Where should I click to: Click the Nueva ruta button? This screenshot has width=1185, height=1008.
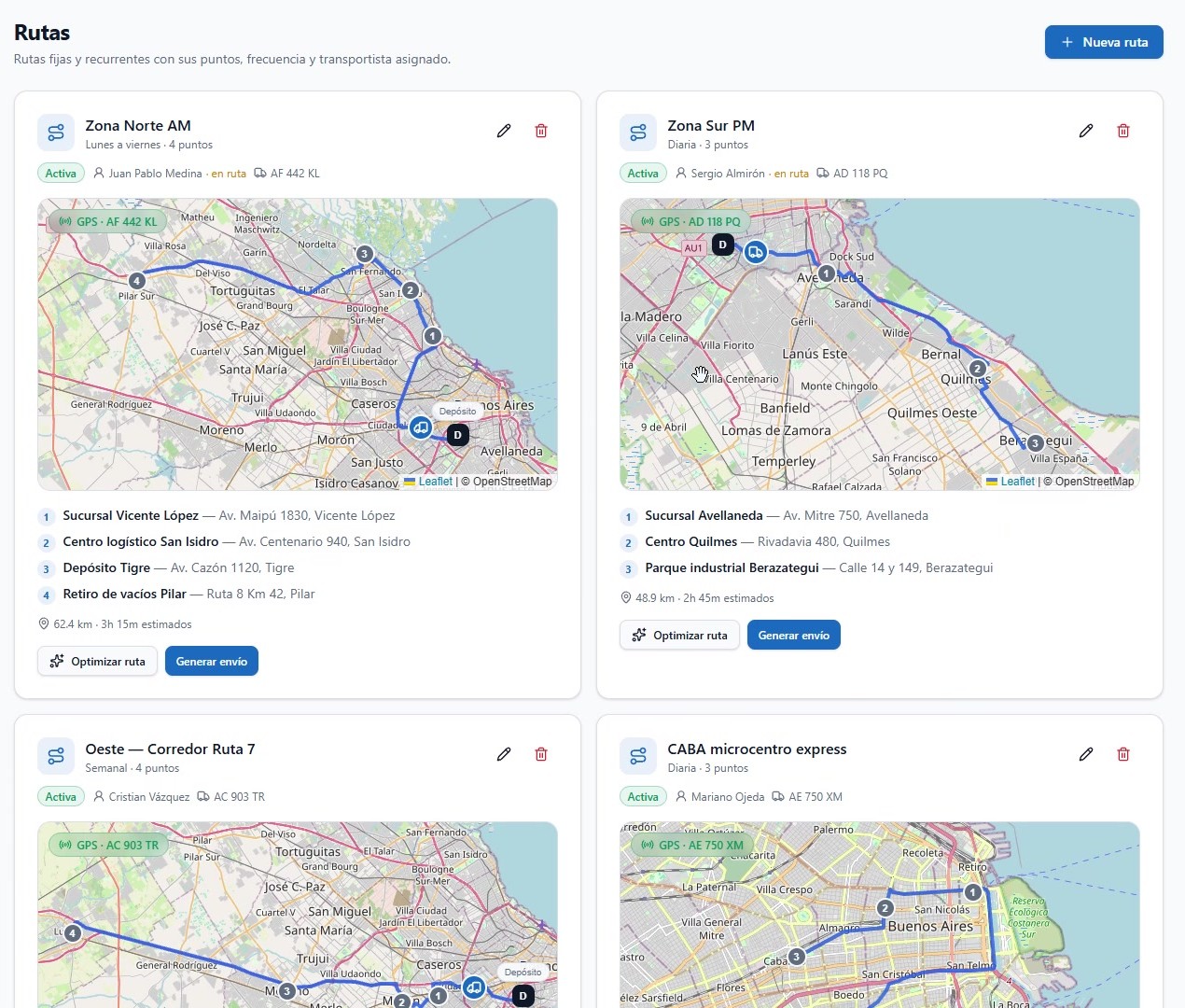tap(1104, 42)
